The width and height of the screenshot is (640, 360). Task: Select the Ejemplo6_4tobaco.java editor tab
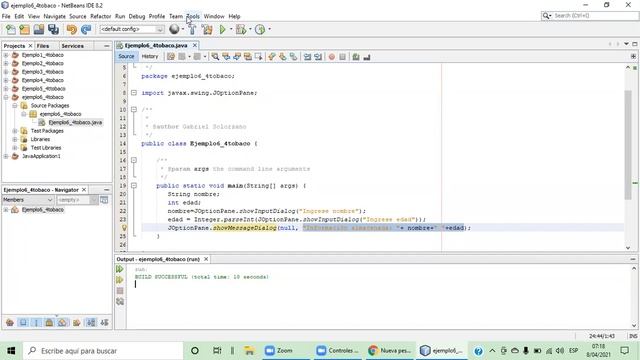tap(156, 45)
